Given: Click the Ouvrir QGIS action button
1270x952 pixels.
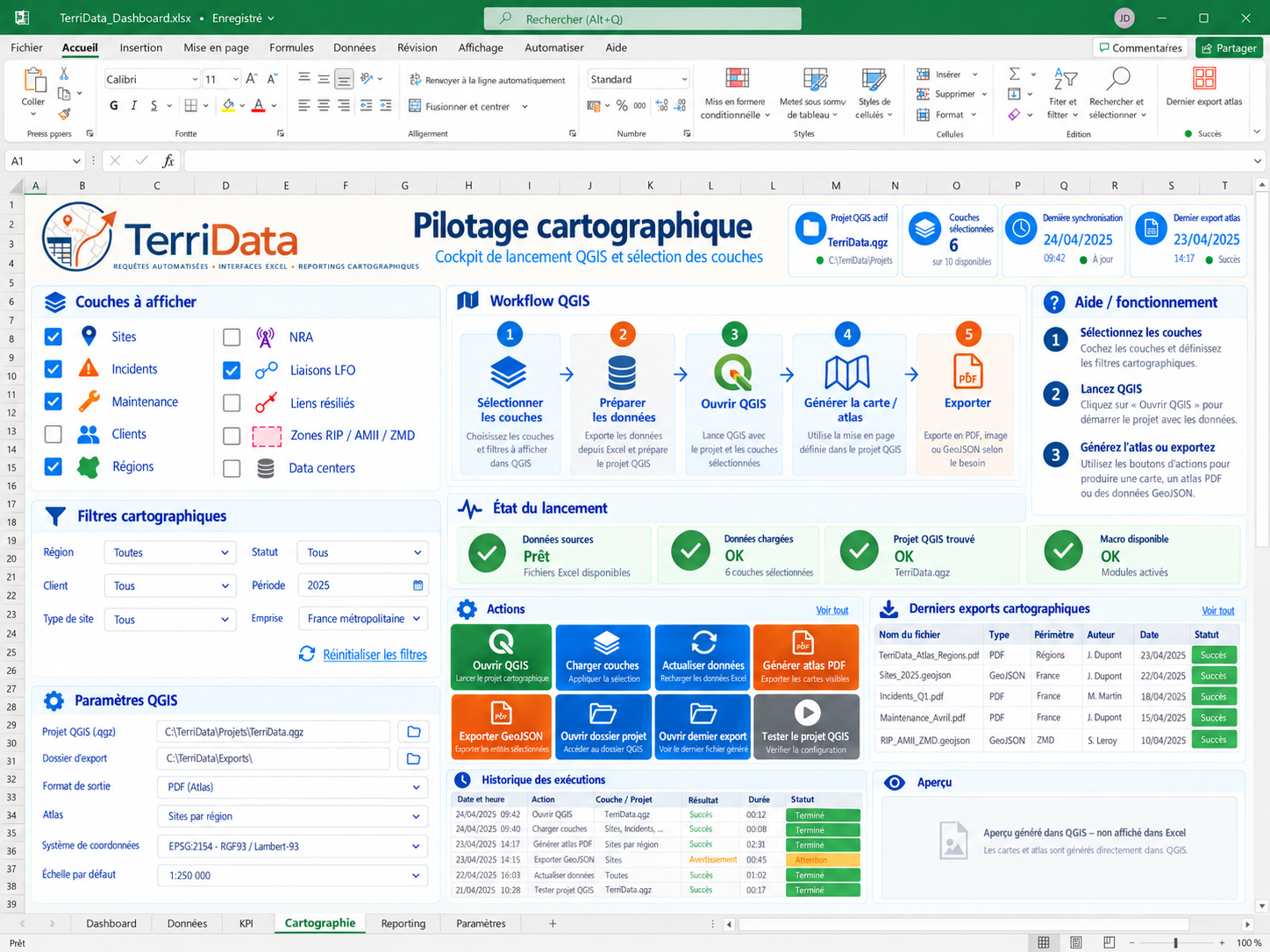Looking at the screenshot, I should click(501, 657).
